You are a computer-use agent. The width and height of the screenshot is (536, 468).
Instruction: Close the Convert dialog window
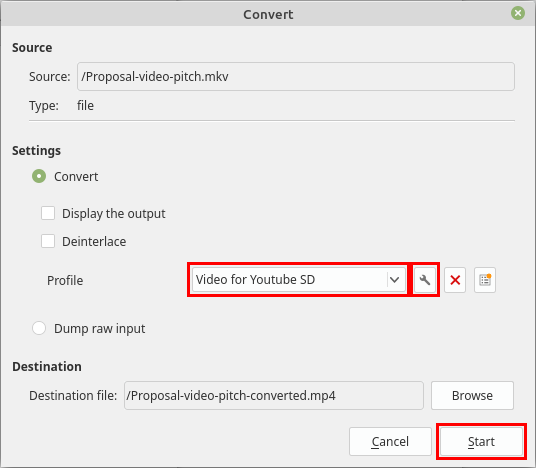point(518,13)
